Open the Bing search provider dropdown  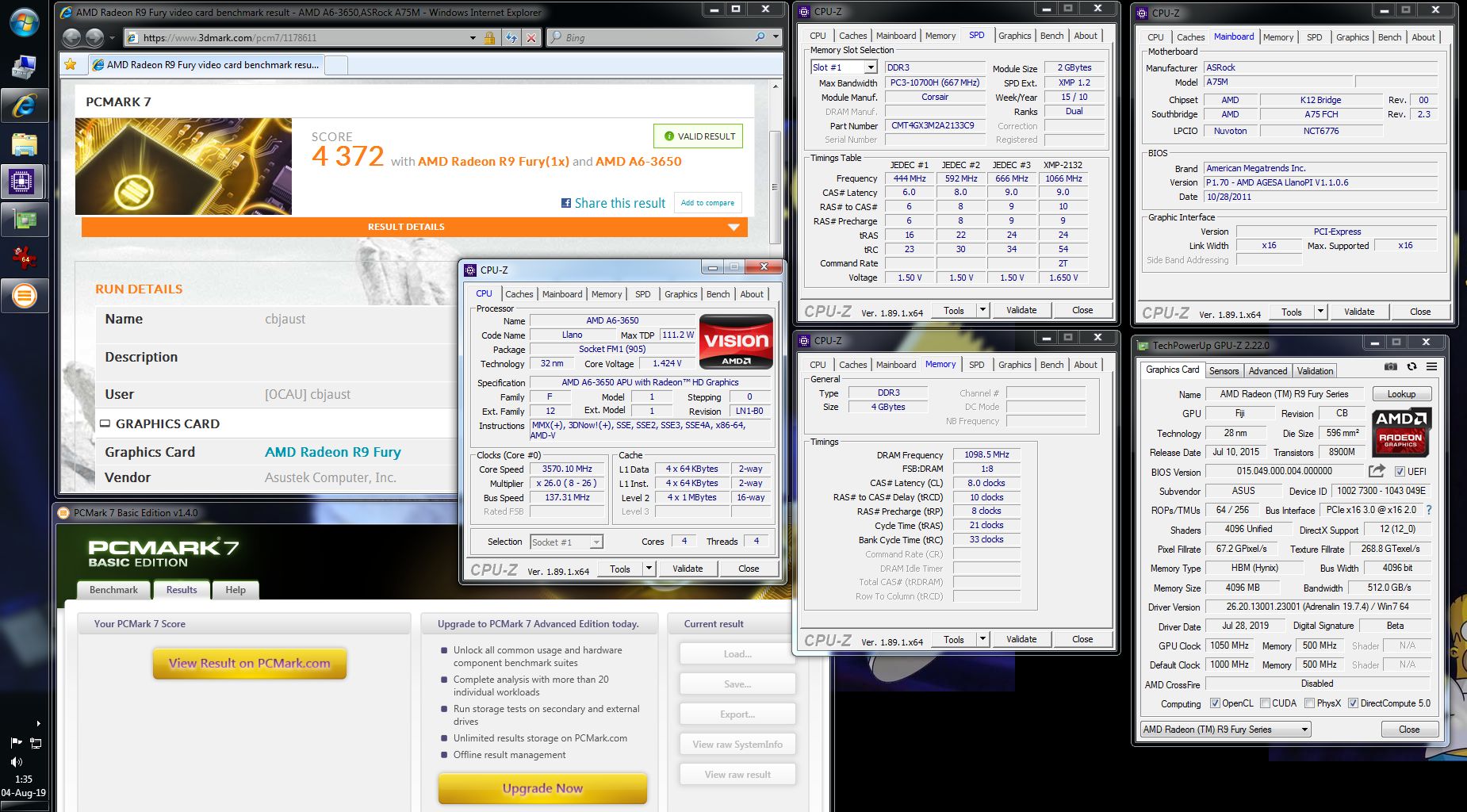click(776, 37)
